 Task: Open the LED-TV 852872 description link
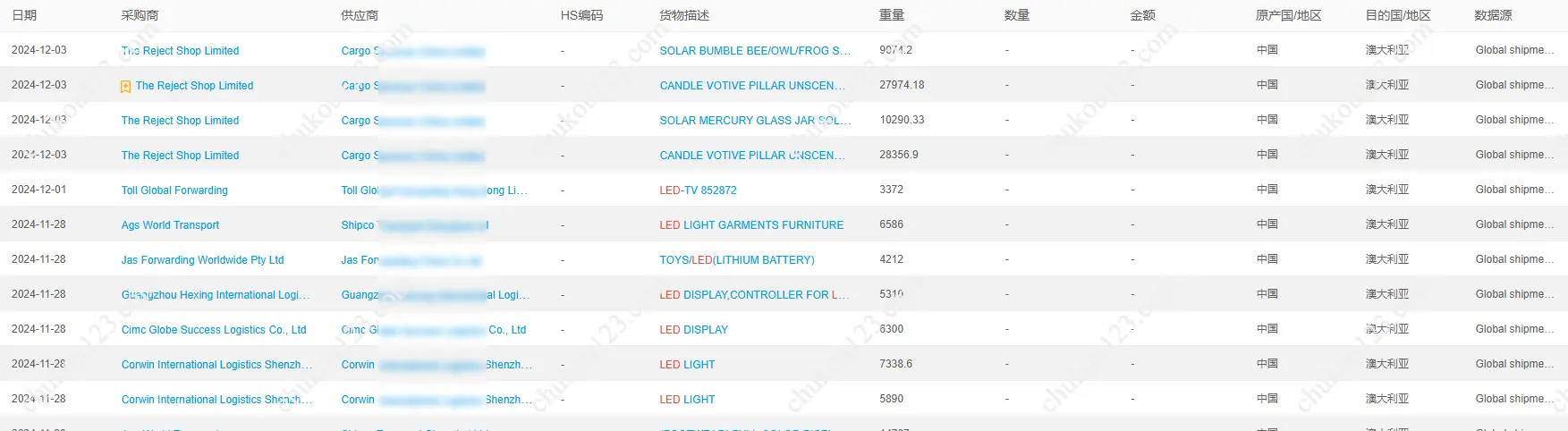pyautogui.click(x=698, y=190)
